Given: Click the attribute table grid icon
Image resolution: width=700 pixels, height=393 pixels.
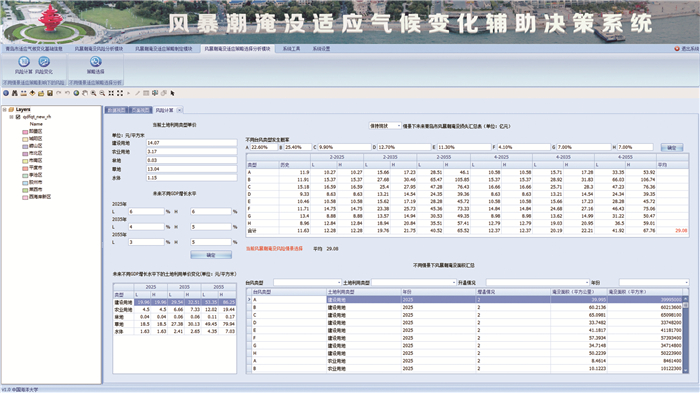Looking at the screenshot, I should [x=146, y=93].
